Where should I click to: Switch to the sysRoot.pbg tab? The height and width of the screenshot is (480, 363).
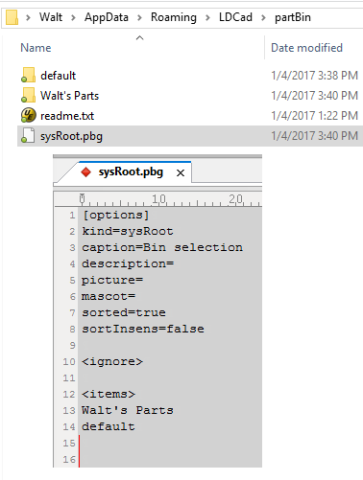pos(131,172)
